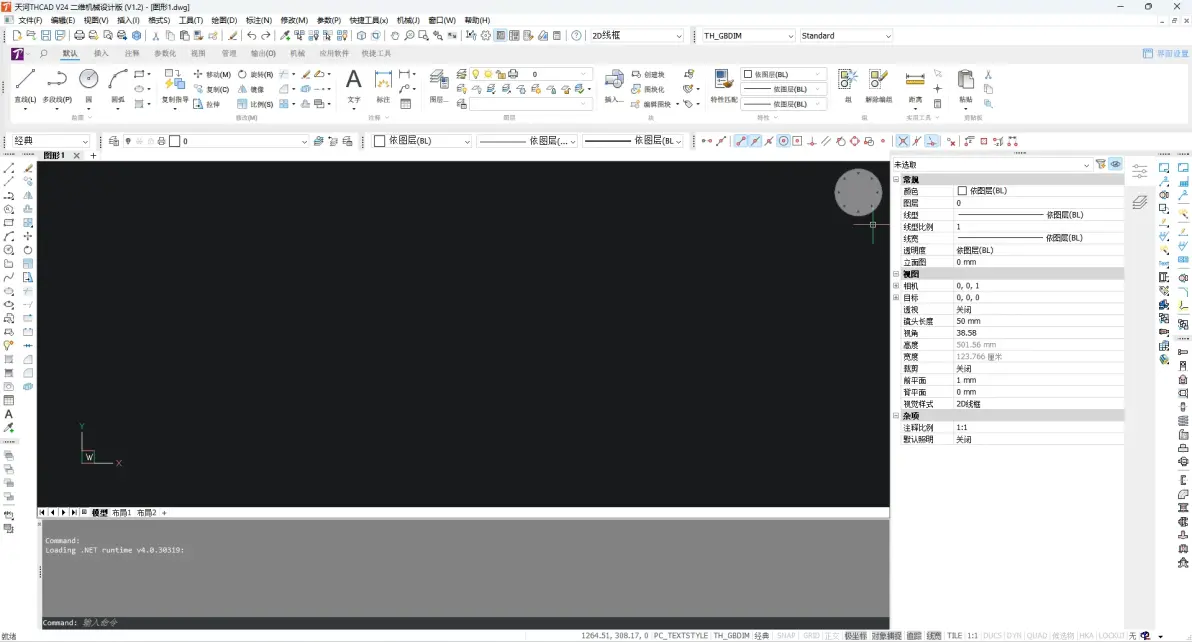Select the 多段线(P) polyline tool
Image resolution: width=1192 pixels, height=642 pixels.
coord(57,85)
